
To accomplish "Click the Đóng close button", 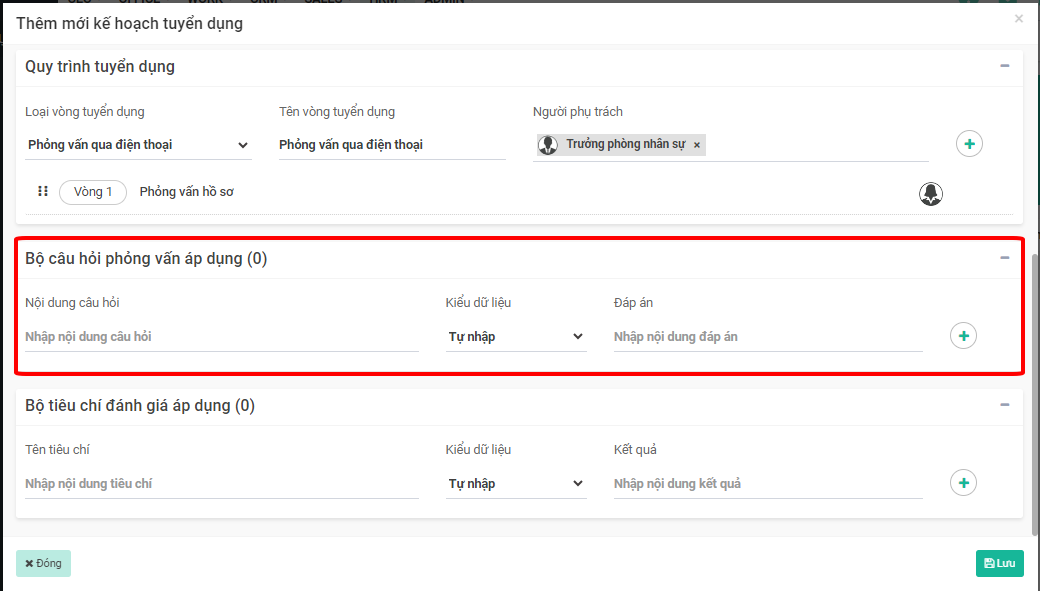I will pos(43,563).
